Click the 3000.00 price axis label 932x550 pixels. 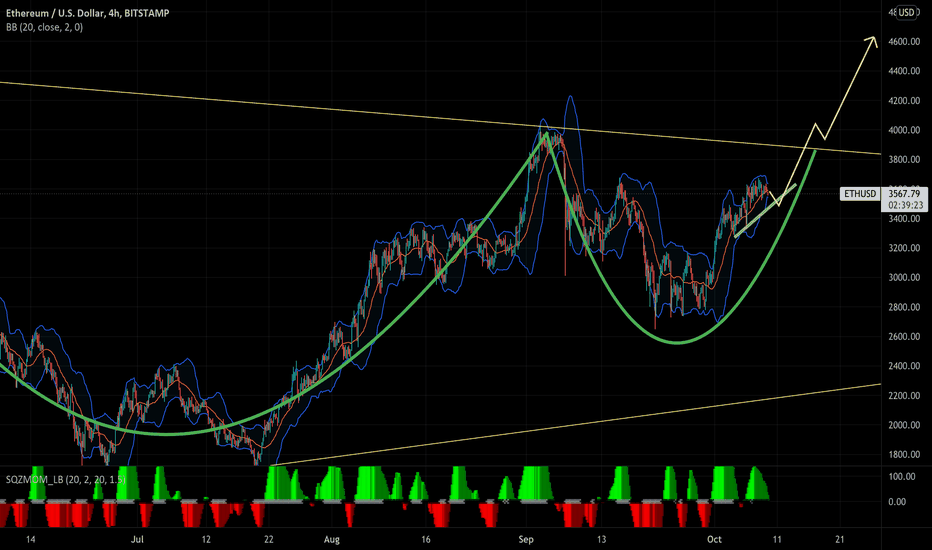904,278
